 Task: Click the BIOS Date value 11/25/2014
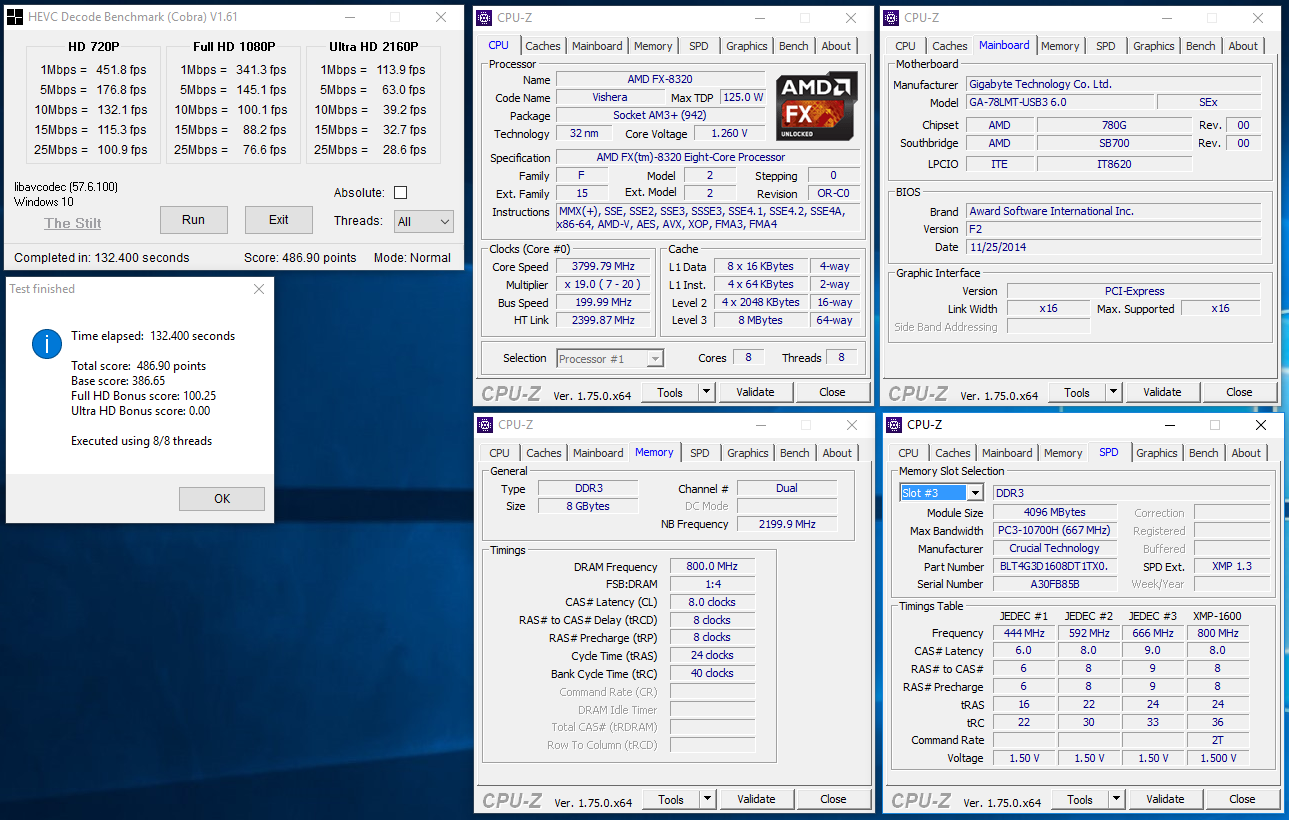point(1112,247)
